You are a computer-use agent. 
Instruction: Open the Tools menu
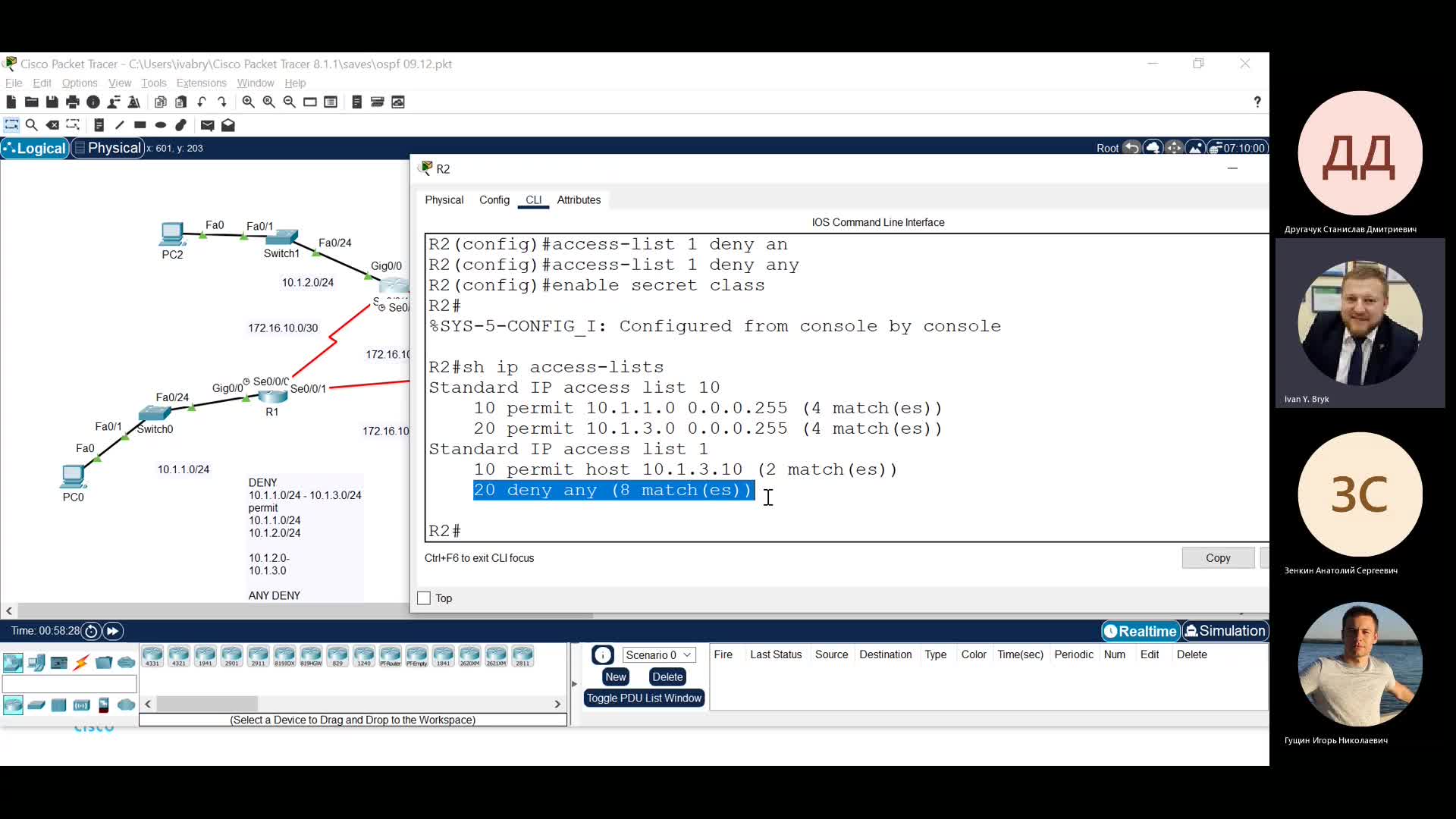tap(153, 83)
